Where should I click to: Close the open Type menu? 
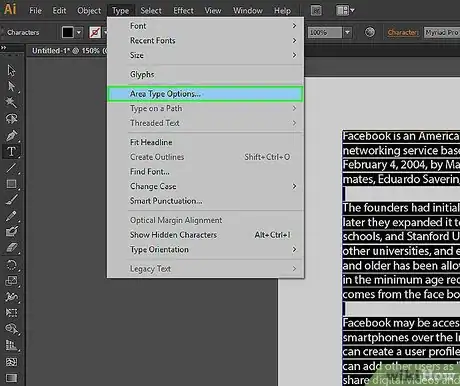[121, 11]
